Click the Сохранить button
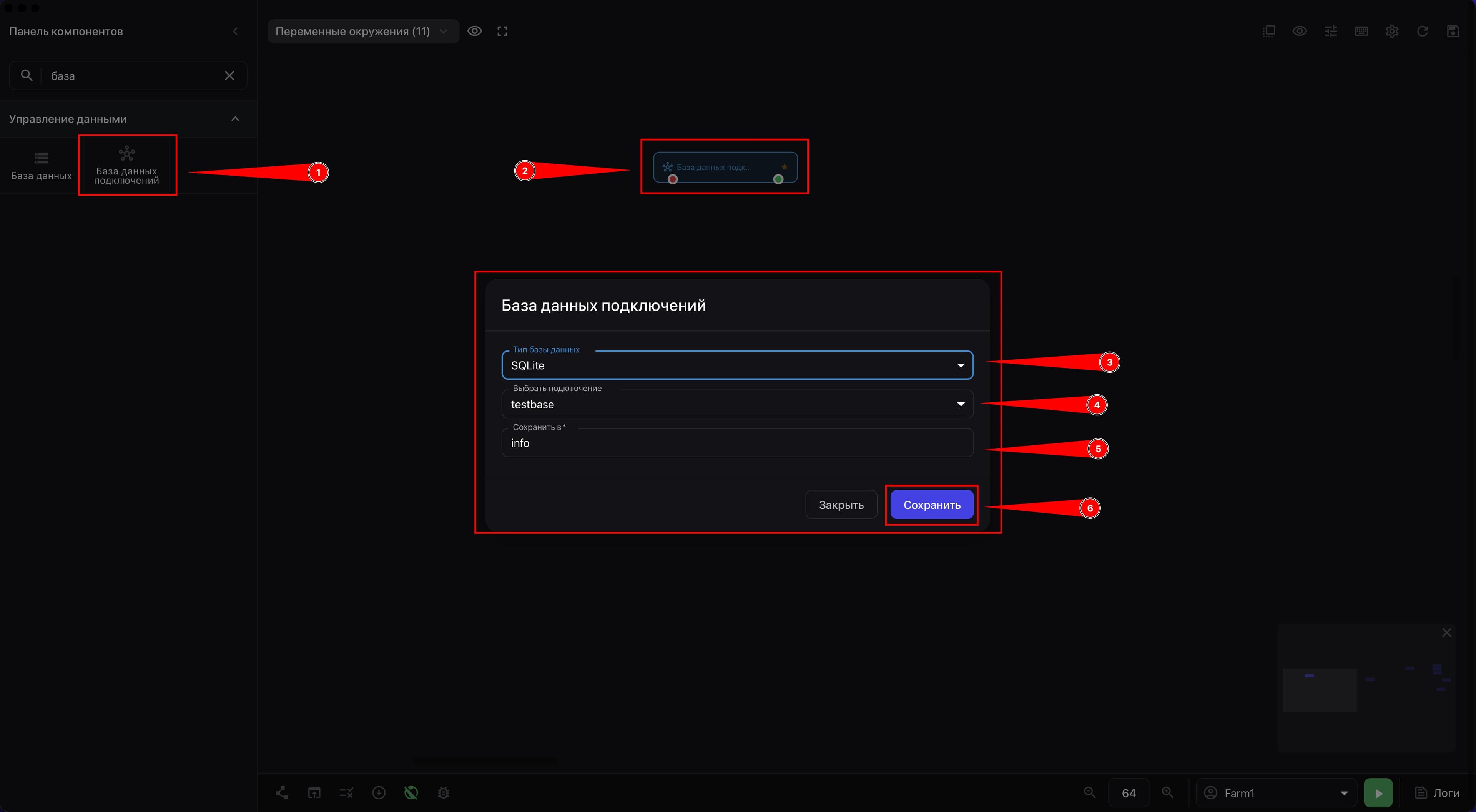Viewport: 1476px width, 812px height. (x=932, y=505)
